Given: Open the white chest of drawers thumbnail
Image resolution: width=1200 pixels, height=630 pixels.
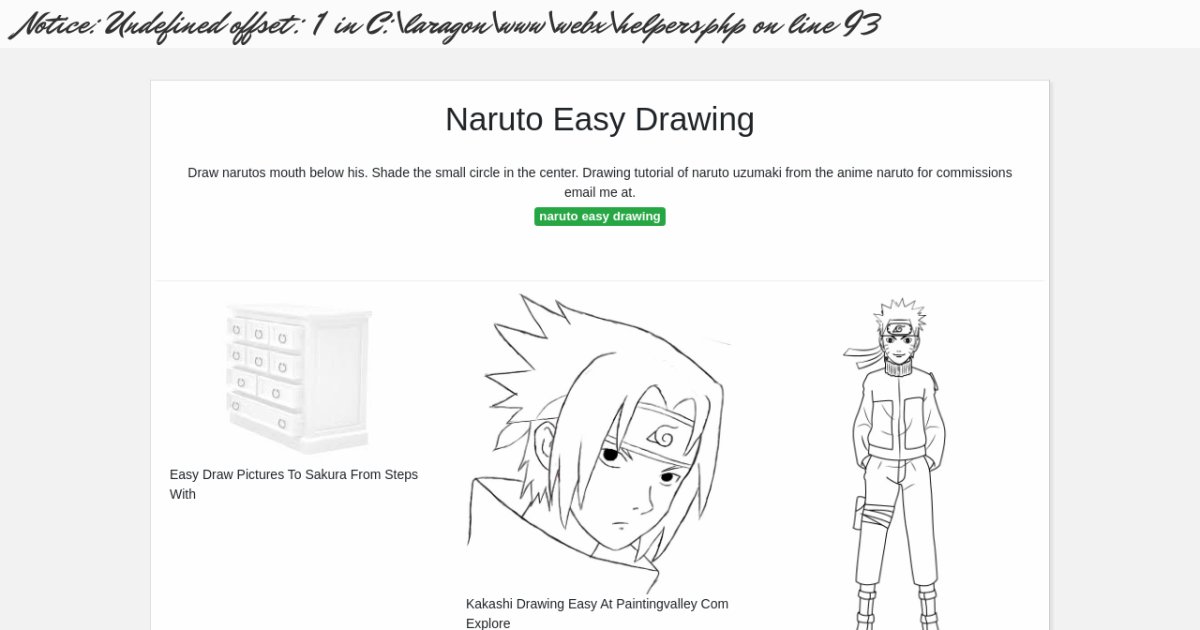Looking at the screenshot, I should pyautogui.click(x=299, y=378).
